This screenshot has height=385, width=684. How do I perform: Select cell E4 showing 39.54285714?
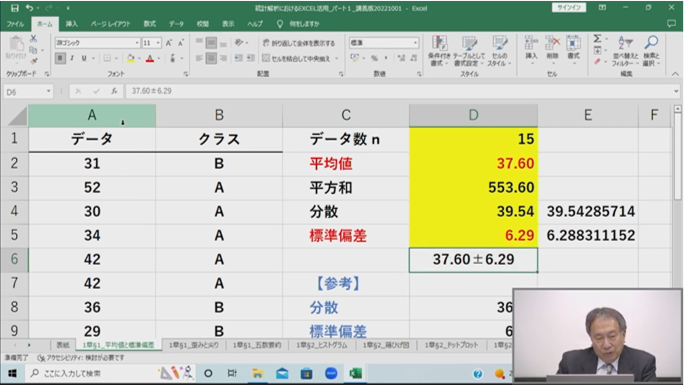pyautogui.click(x=588, y=211)
